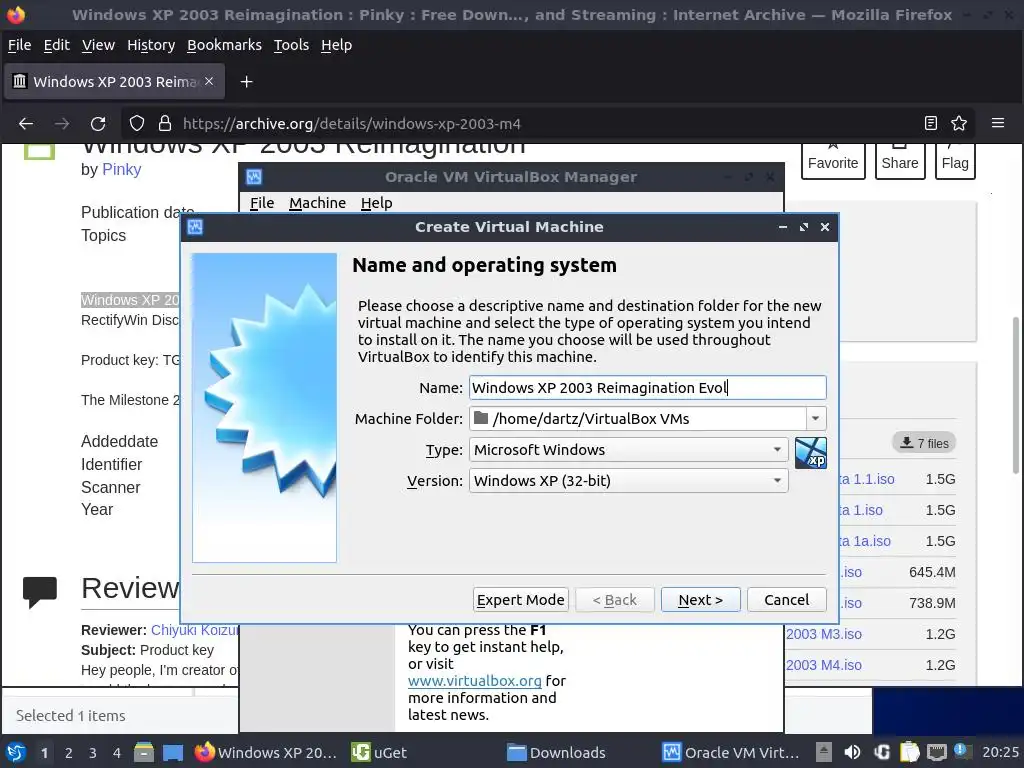Click the taskbar clock 20:25

pos(1000,752)
